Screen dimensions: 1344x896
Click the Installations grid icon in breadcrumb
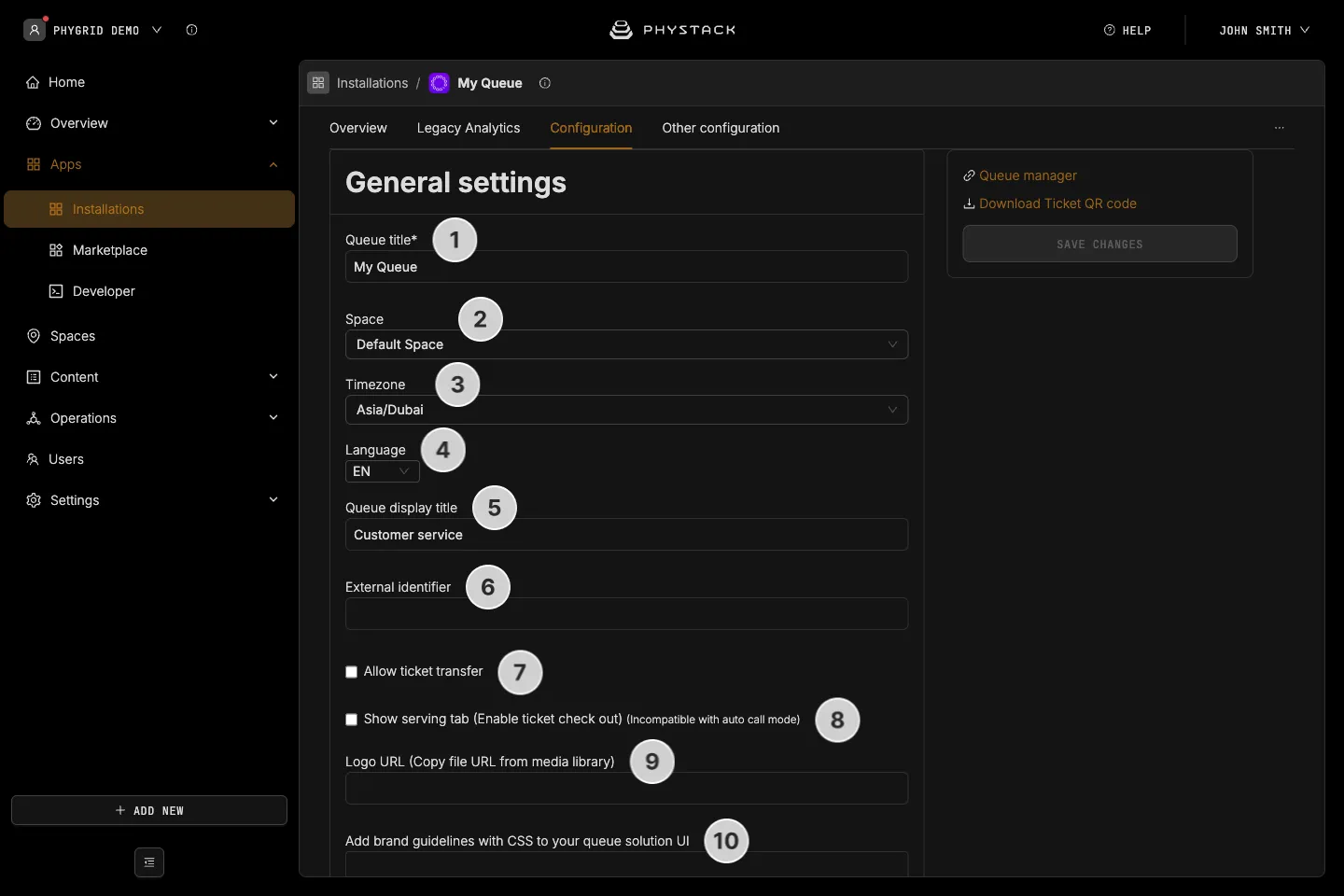[318, 83]
